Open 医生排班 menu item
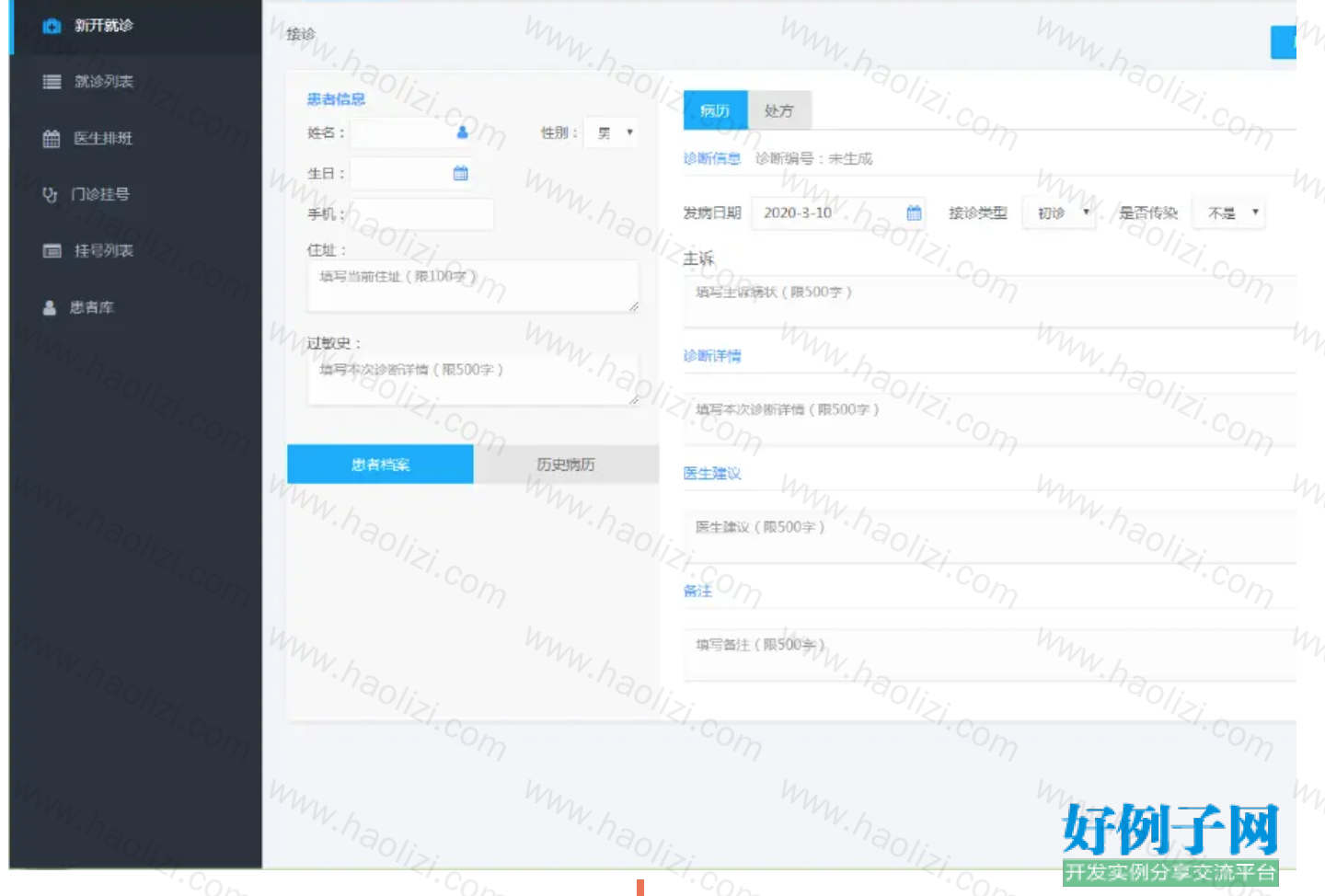Image resolution: width=1325 pixels, height=896 pixels. pyautogui.click(x=135, y=138)
